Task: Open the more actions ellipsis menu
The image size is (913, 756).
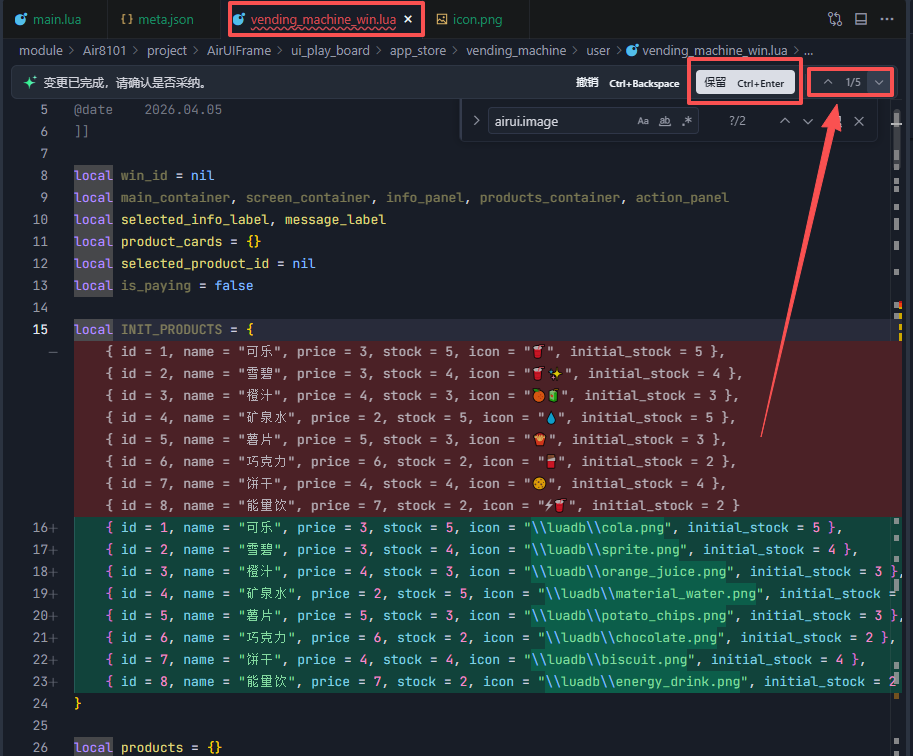Action: pyautogui.click(x=887, y=19)
